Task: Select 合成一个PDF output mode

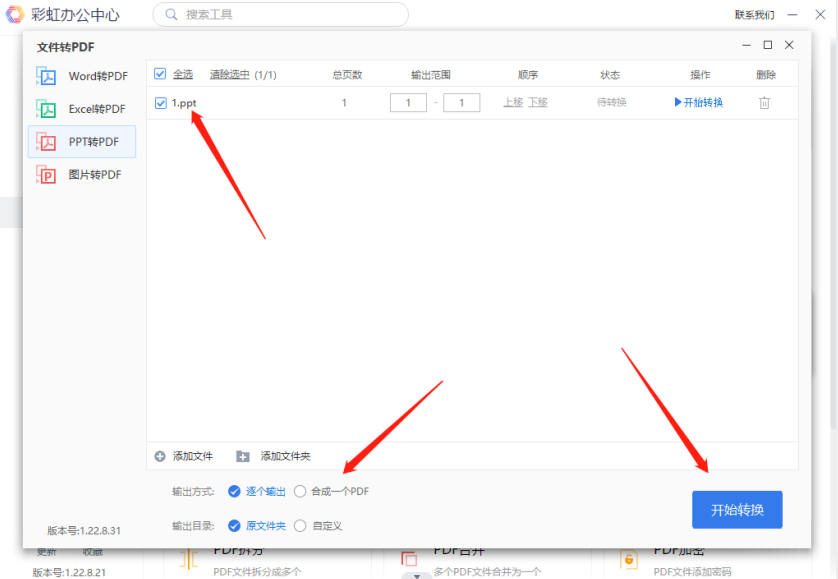Action: (300, 491)
